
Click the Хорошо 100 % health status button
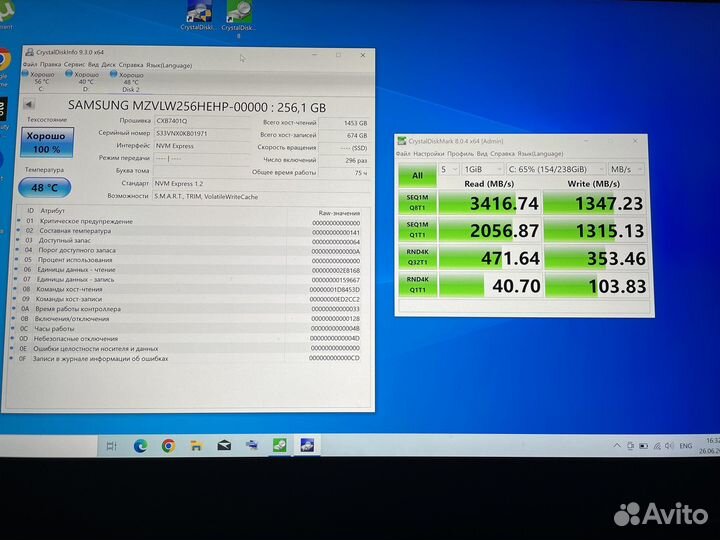point(46,142)
